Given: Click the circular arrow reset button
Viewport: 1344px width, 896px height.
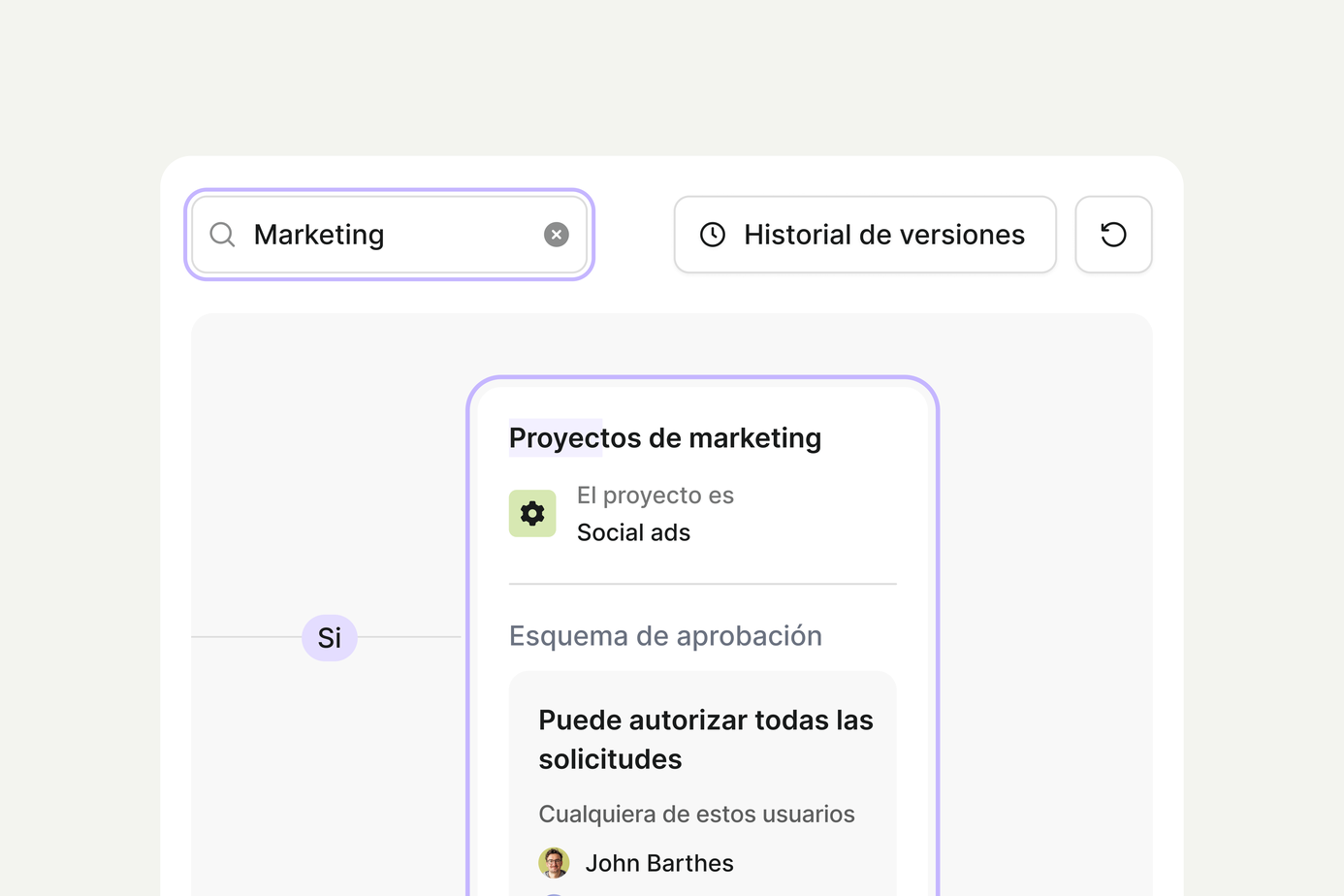Looking at the screenshot, I should click(1113, 235).
